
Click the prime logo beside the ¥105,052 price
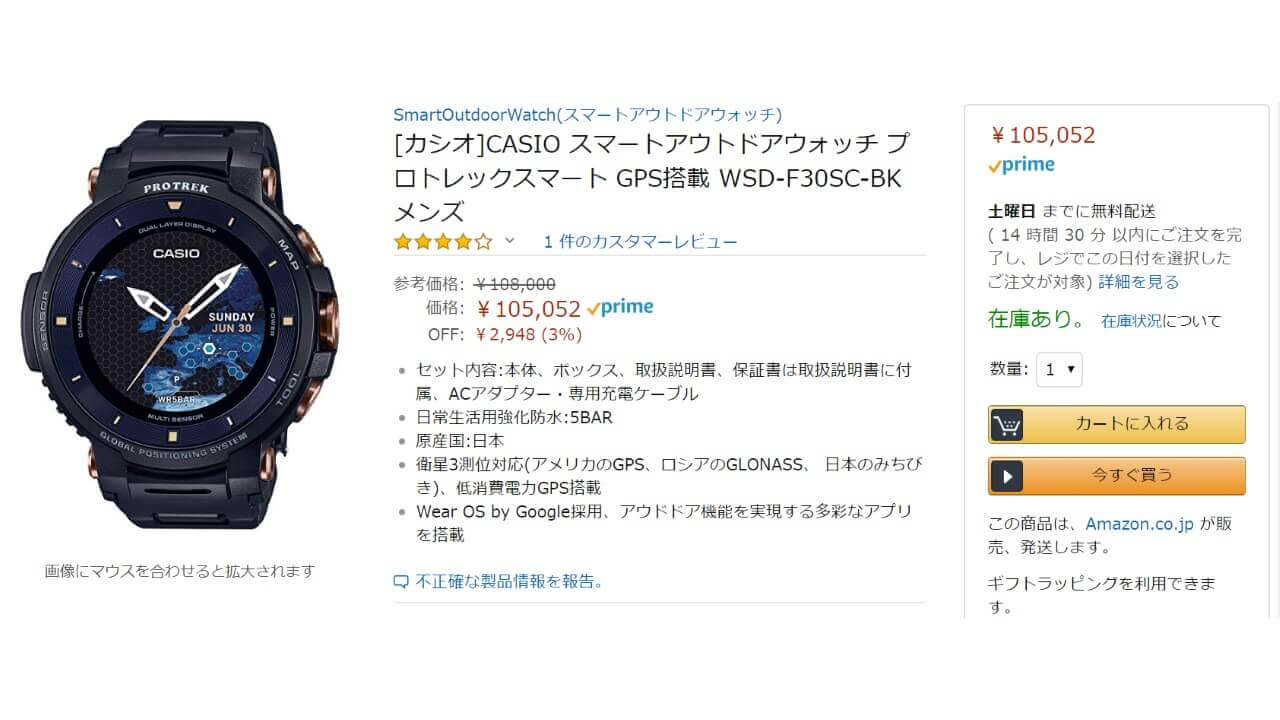[620, 308]
